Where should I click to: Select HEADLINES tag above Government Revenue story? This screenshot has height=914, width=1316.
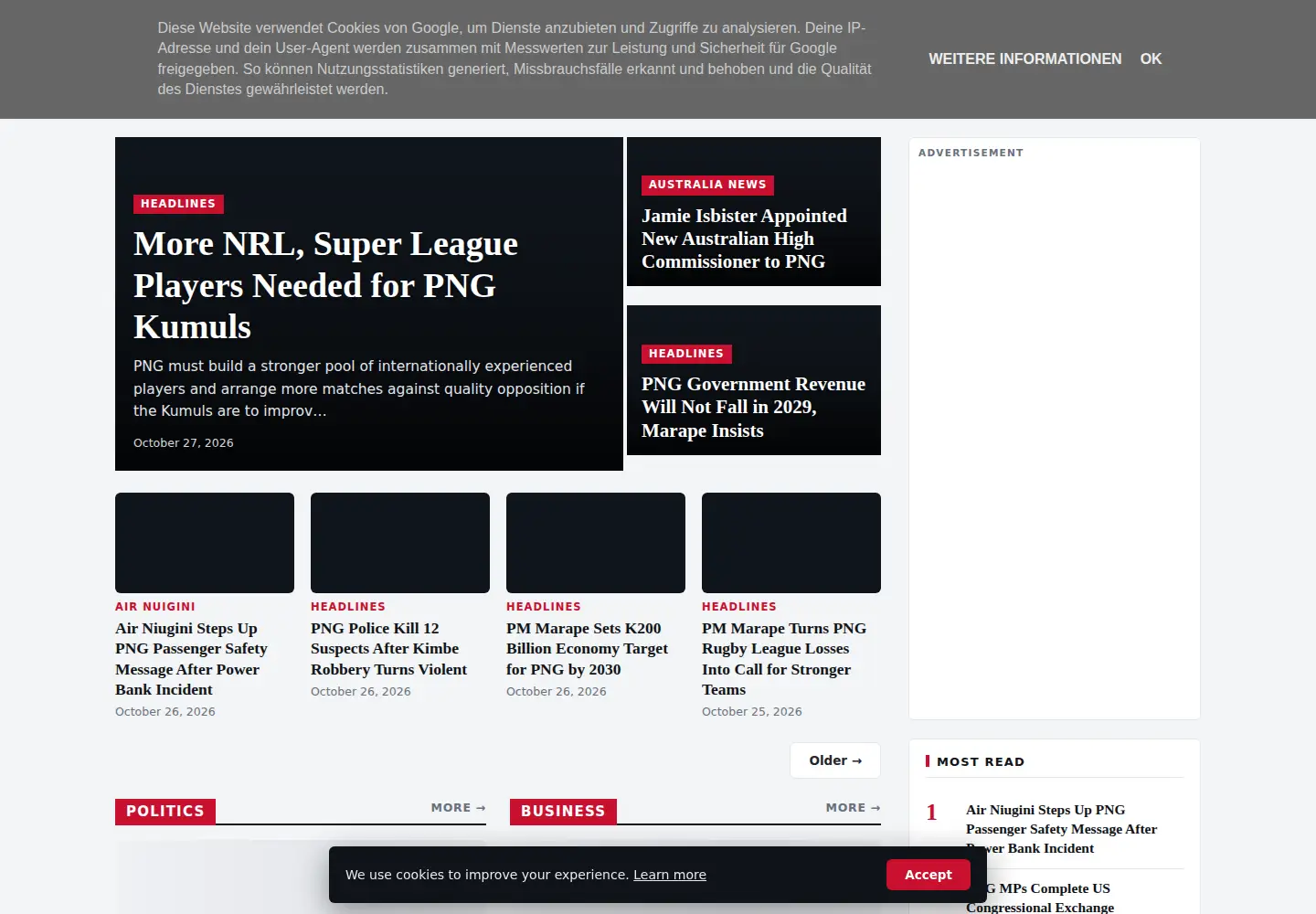pos(686,354)
